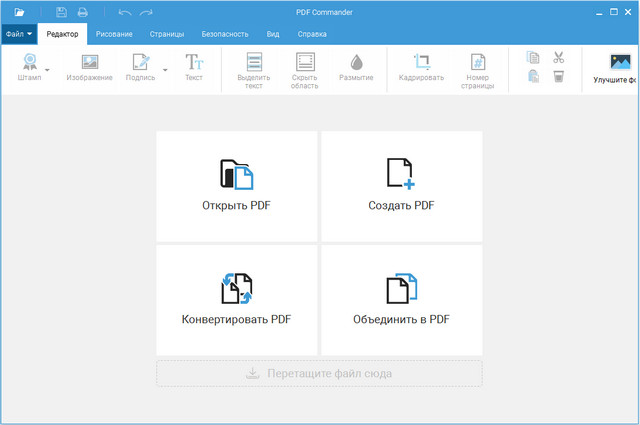This screenshot has width=640, height=425.
Task: Select the Кадрировать crop tool
Action: pos(421,67)
